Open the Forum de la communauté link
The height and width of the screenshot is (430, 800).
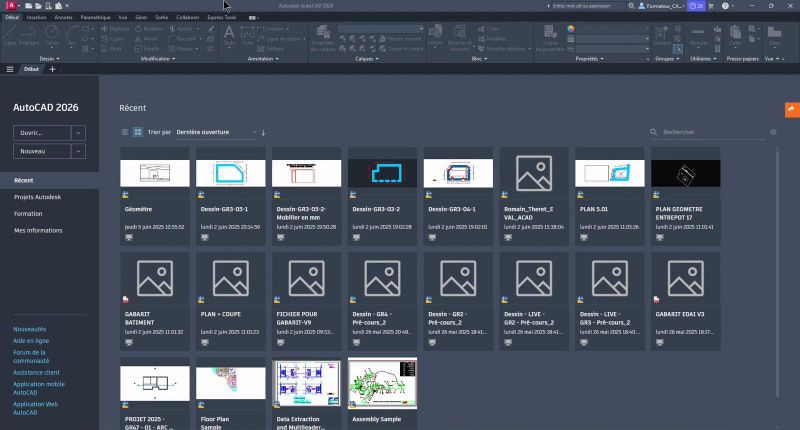(x=31, y=357)
